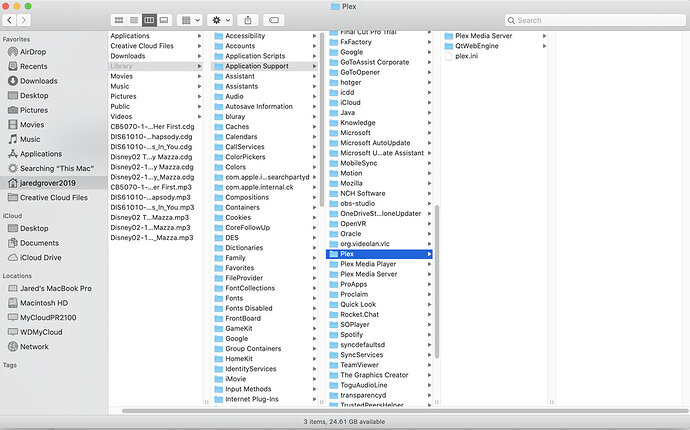Expand Plex Media Server arrow in last column
This screenshot has height=430, width=690.
pos(544,36)
